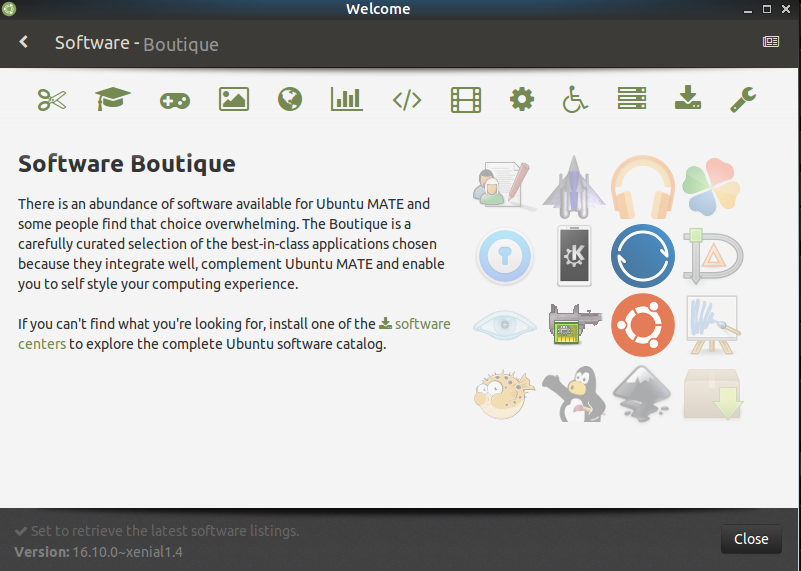The width and height of the screenshot is (801, 571).
Task: Click the news icon in header
Action: pyautogui.click(x=770, y=42)
